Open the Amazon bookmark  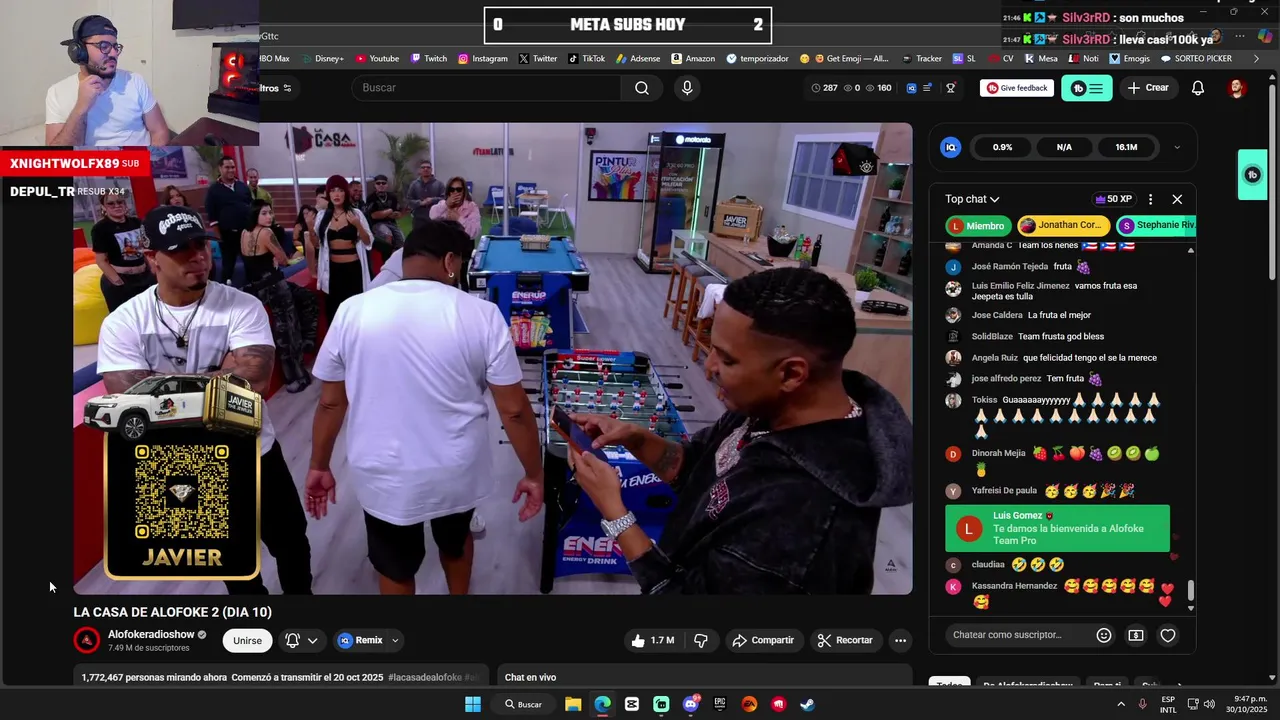tap(693, 58)
